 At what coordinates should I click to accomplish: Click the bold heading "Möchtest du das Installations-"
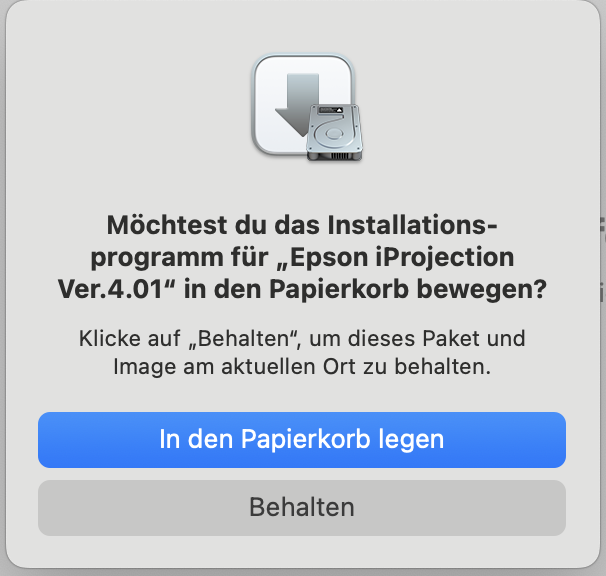tap(302, 225)
